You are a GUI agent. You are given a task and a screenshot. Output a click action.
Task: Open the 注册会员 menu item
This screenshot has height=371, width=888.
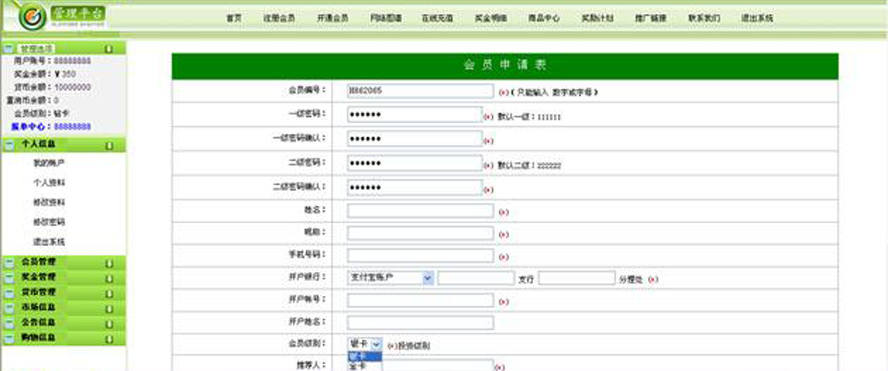[279, 18]
